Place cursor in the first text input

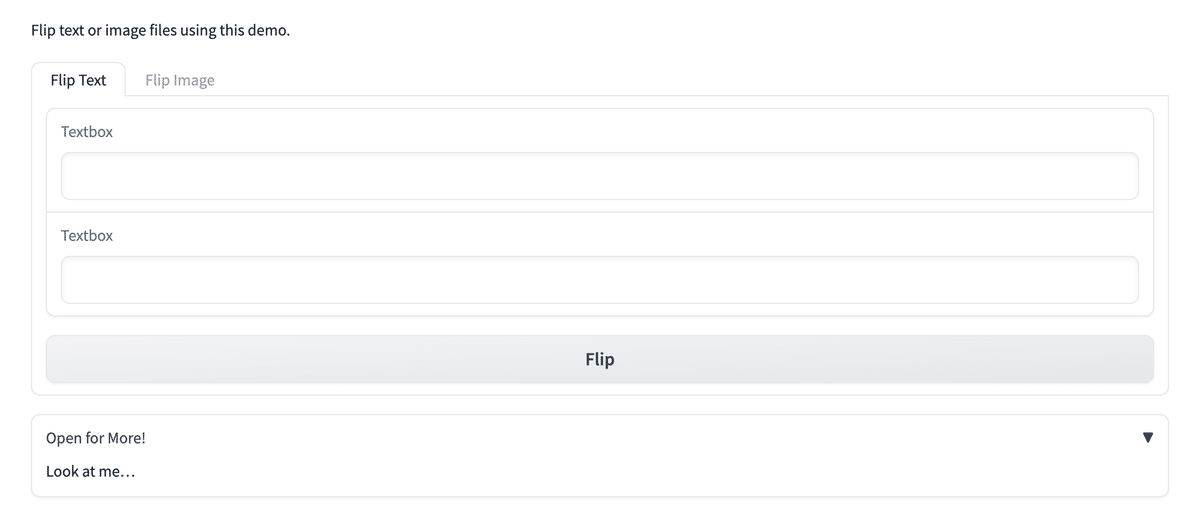[599, 176]
